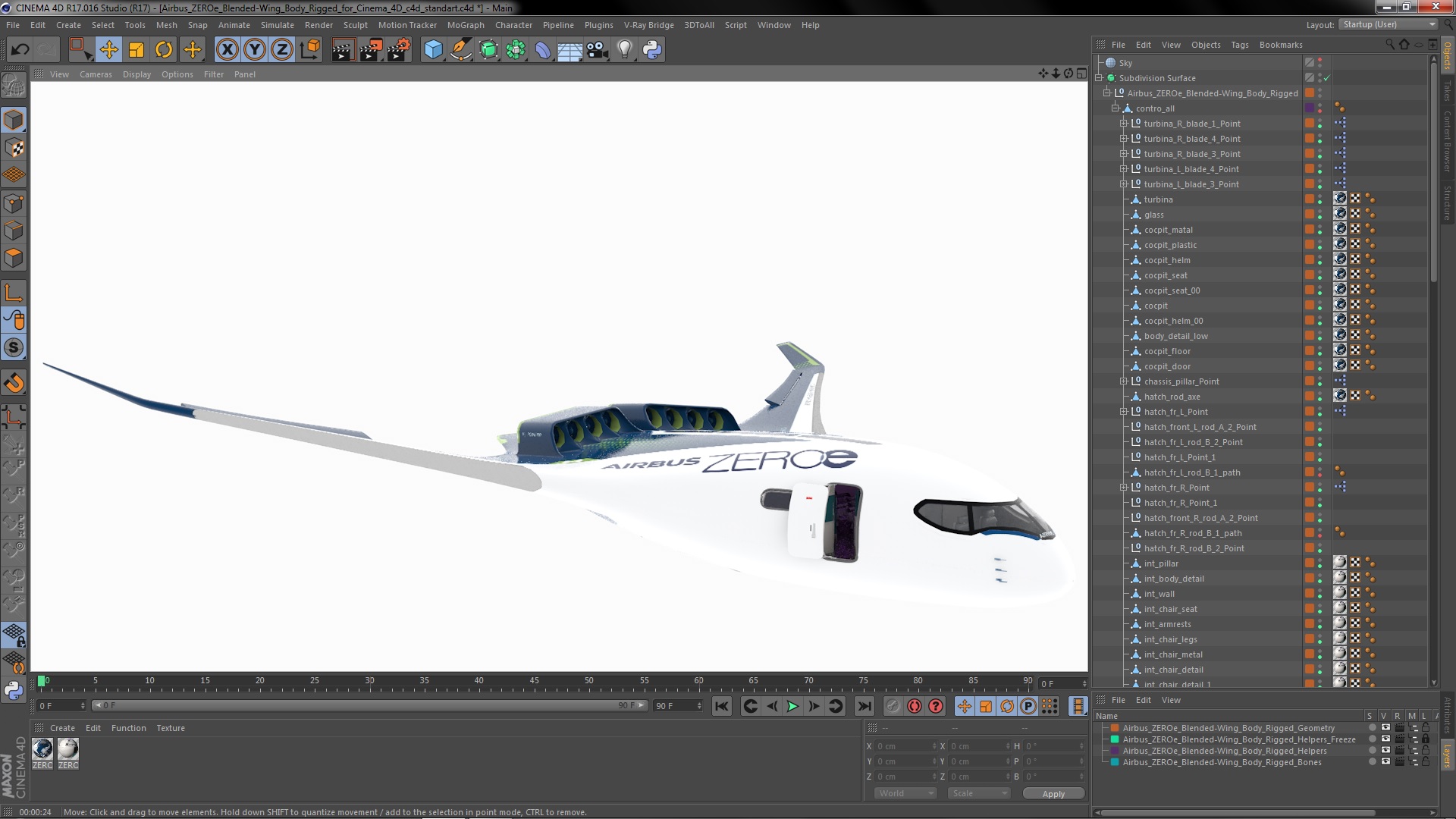Open the Deformer bend tool icon

[543, 50]
